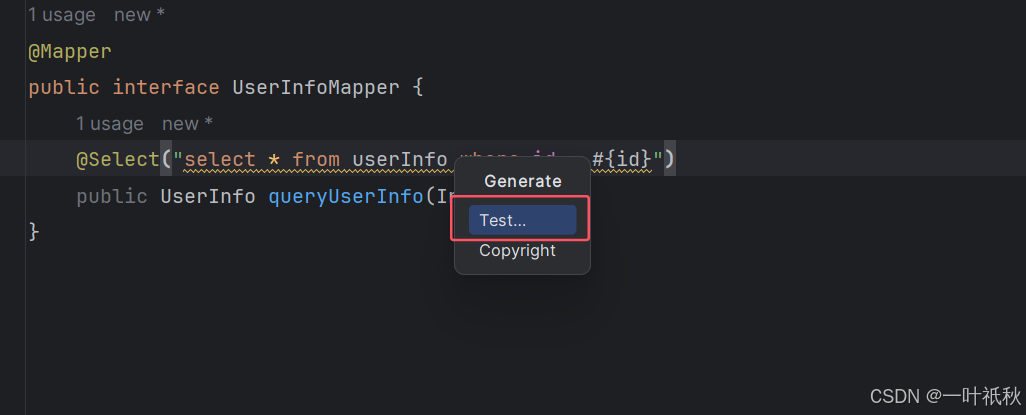Click the 'new *' hint above @Select

click(187, 124)
